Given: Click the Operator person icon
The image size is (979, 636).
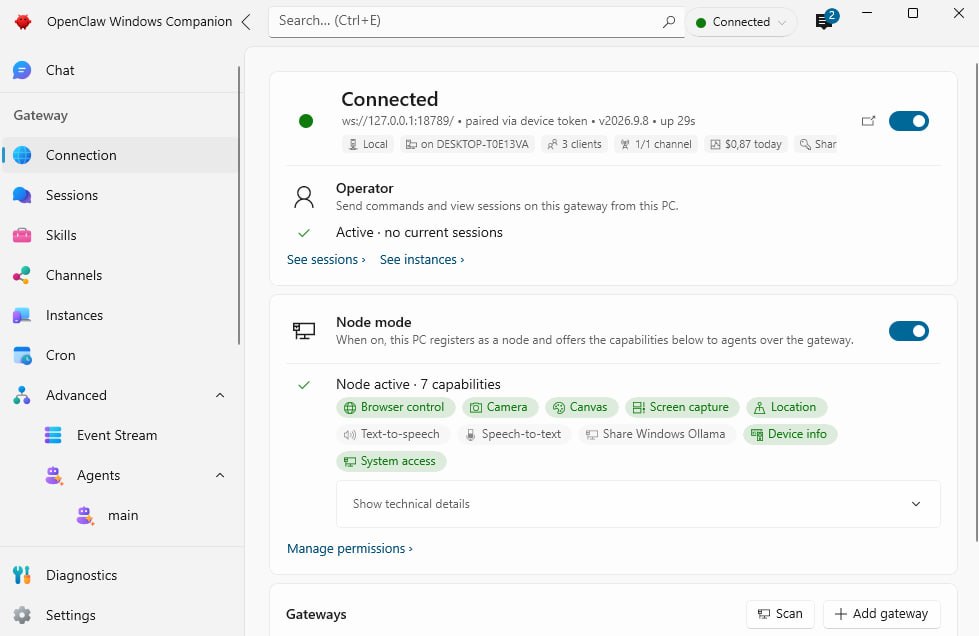Looking at the screenshot, I should tap(304, 197).
